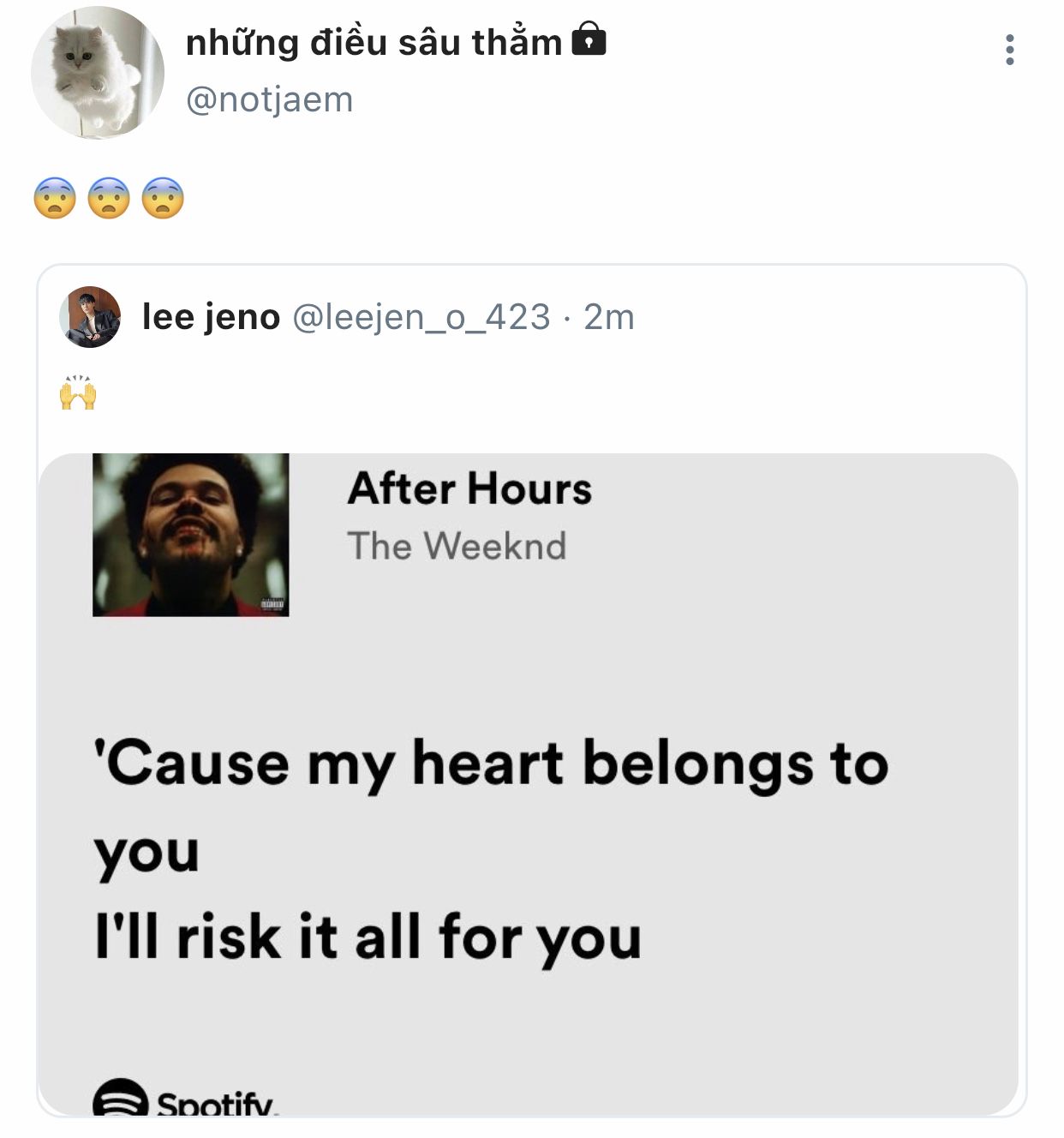Click the "2m" timestamp of quoted tweet
1064x1138 pixels.
[608, 317]
